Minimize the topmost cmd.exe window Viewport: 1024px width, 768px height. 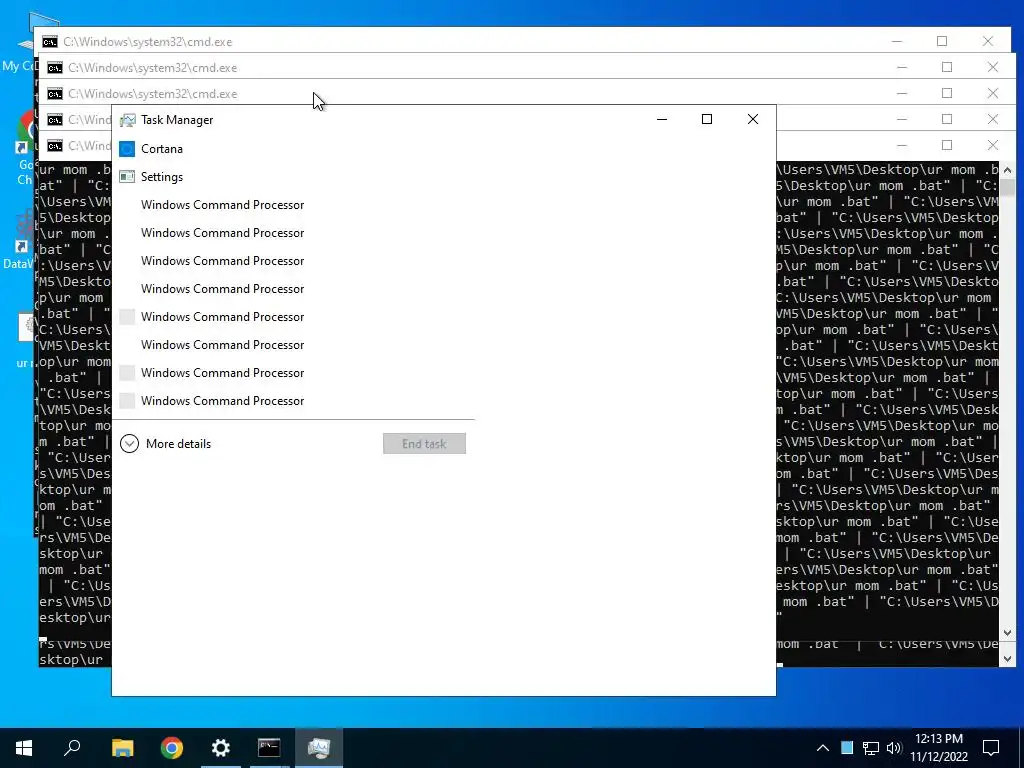[897, 42]
